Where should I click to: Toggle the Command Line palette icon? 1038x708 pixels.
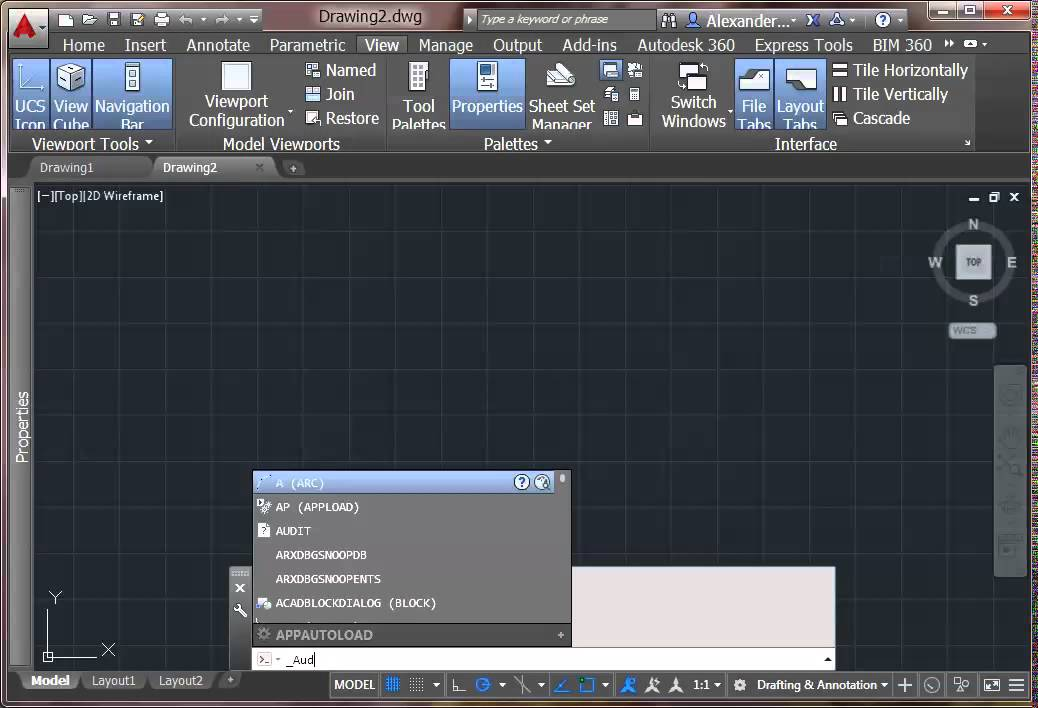(x=610, y=69)
